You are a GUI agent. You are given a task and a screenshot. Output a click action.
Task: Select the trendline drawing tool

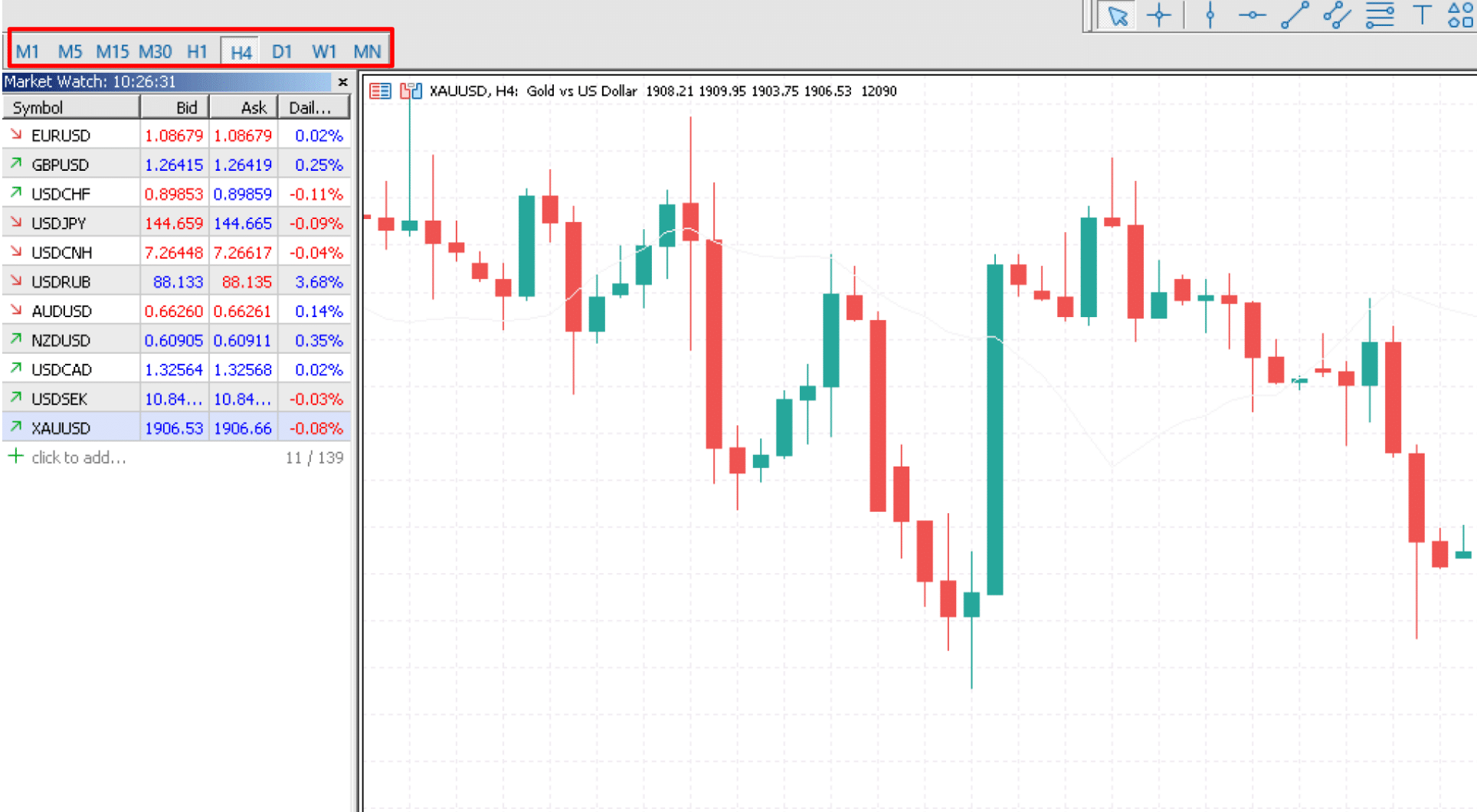tap(1295, 15)
